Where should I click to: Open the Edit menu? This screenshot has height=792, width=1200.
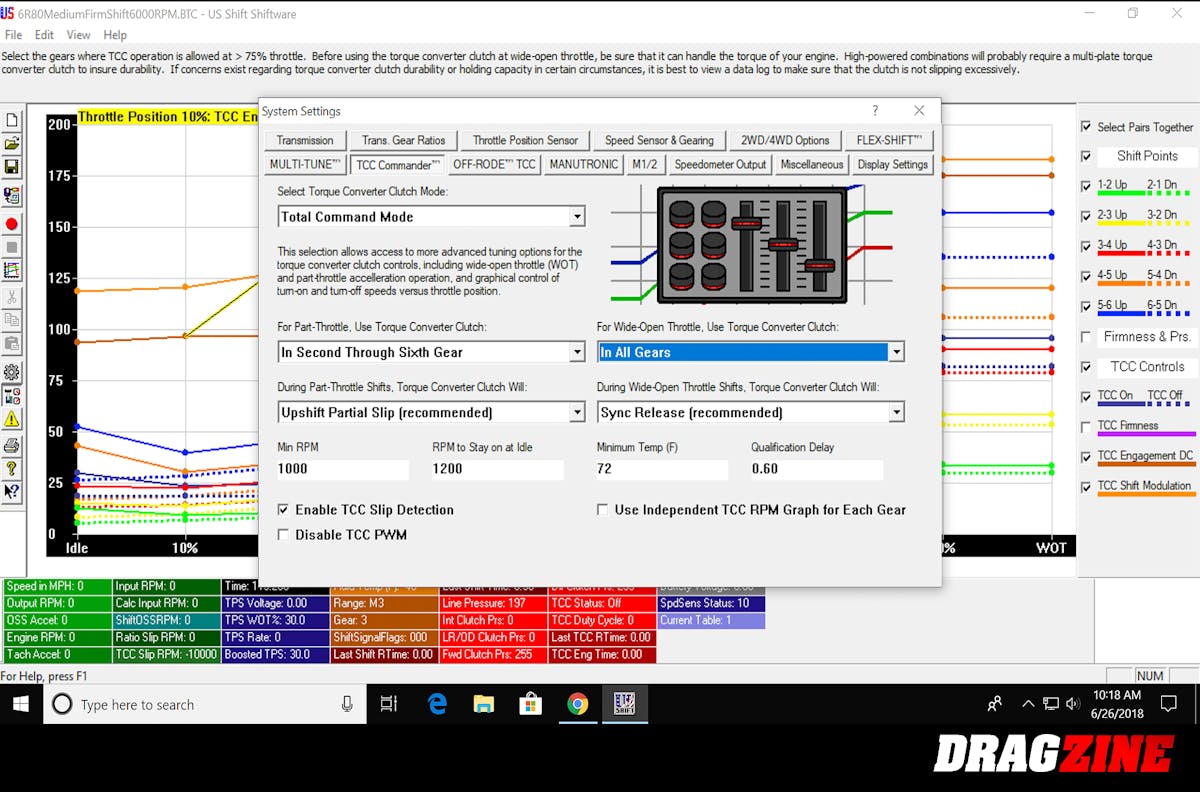[x=44, y=35]
